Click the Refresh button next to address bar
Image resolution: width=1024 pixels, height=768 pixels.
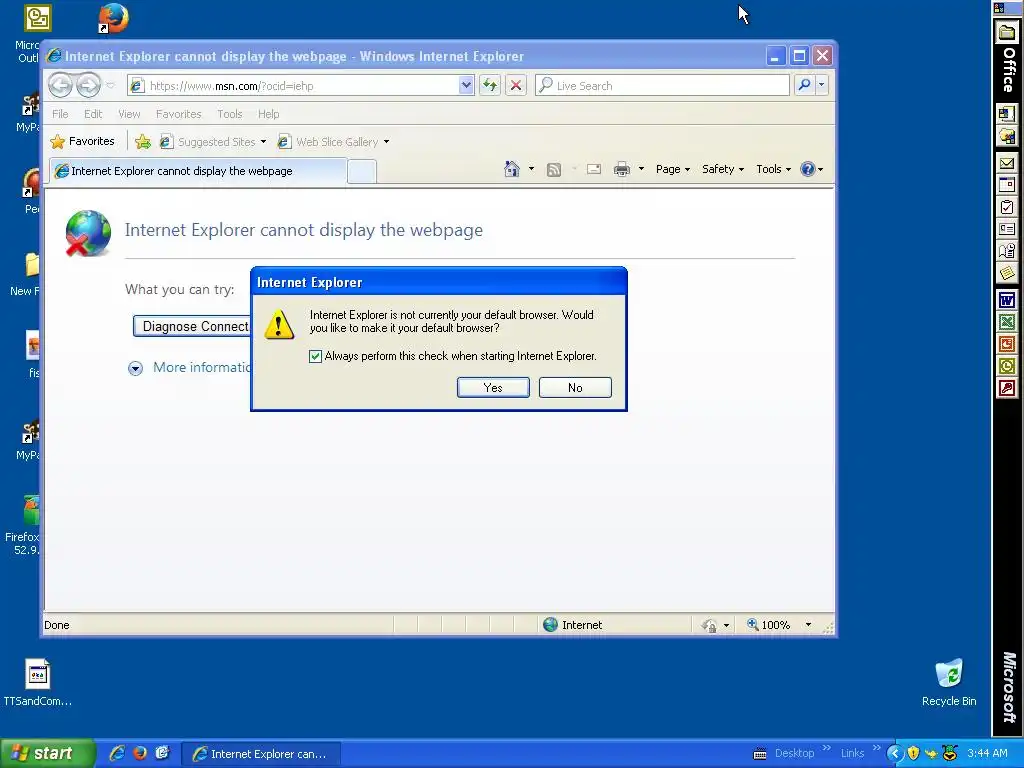tap(490, 85)
